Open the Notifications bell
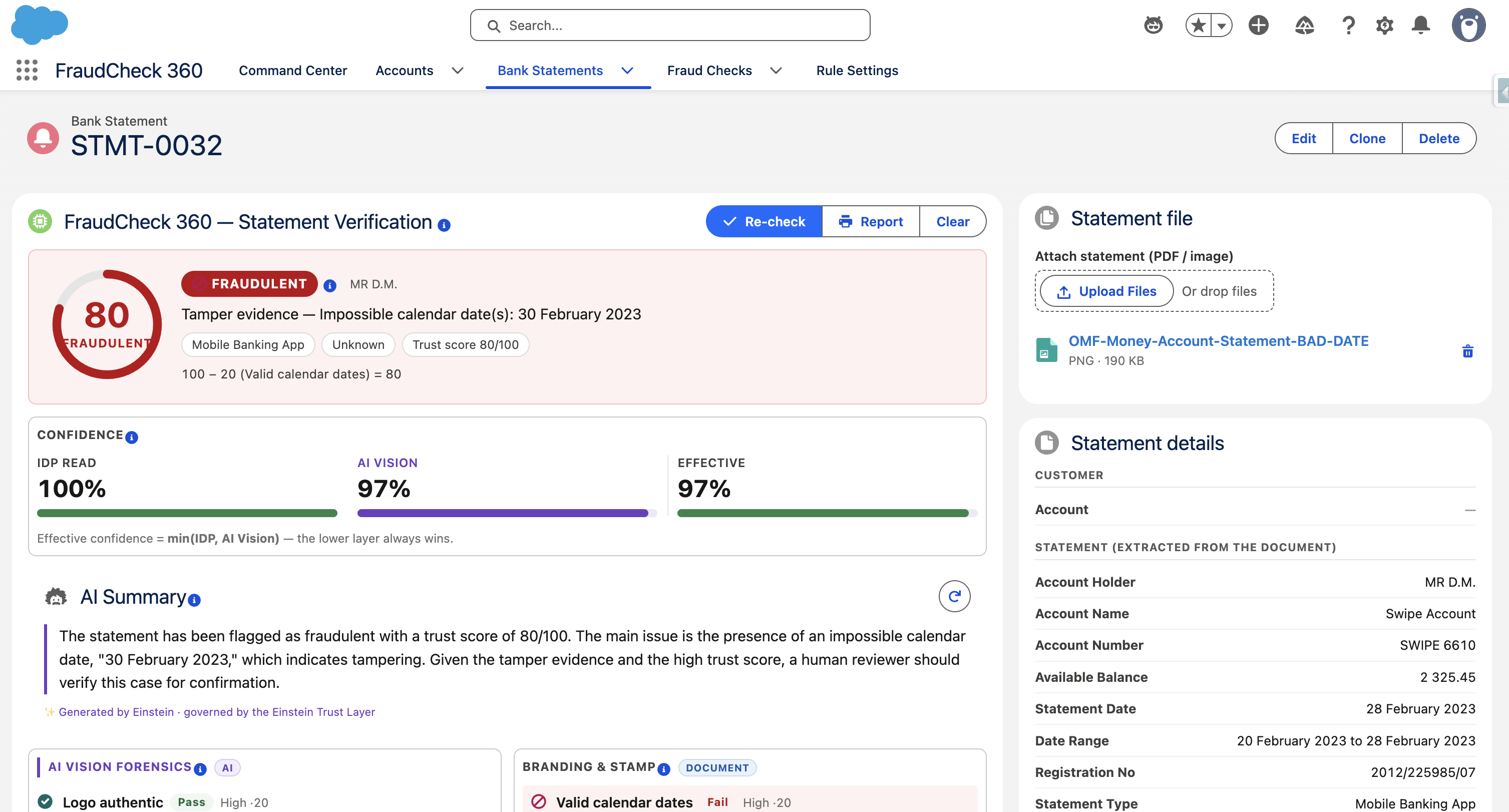This screenshot has height=812, width=1509. [1420, 25]
